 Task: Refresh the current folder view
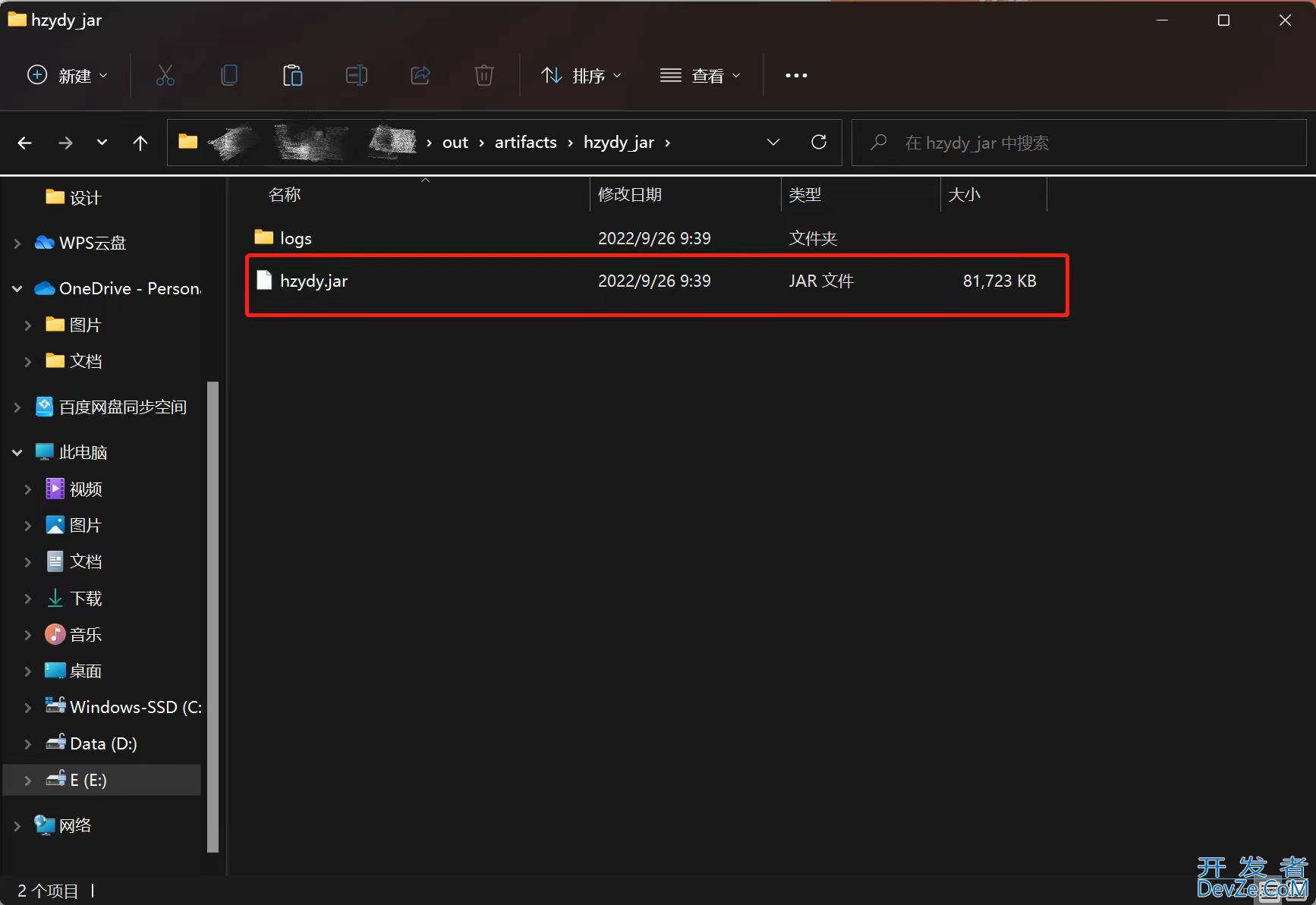point(819,142)
